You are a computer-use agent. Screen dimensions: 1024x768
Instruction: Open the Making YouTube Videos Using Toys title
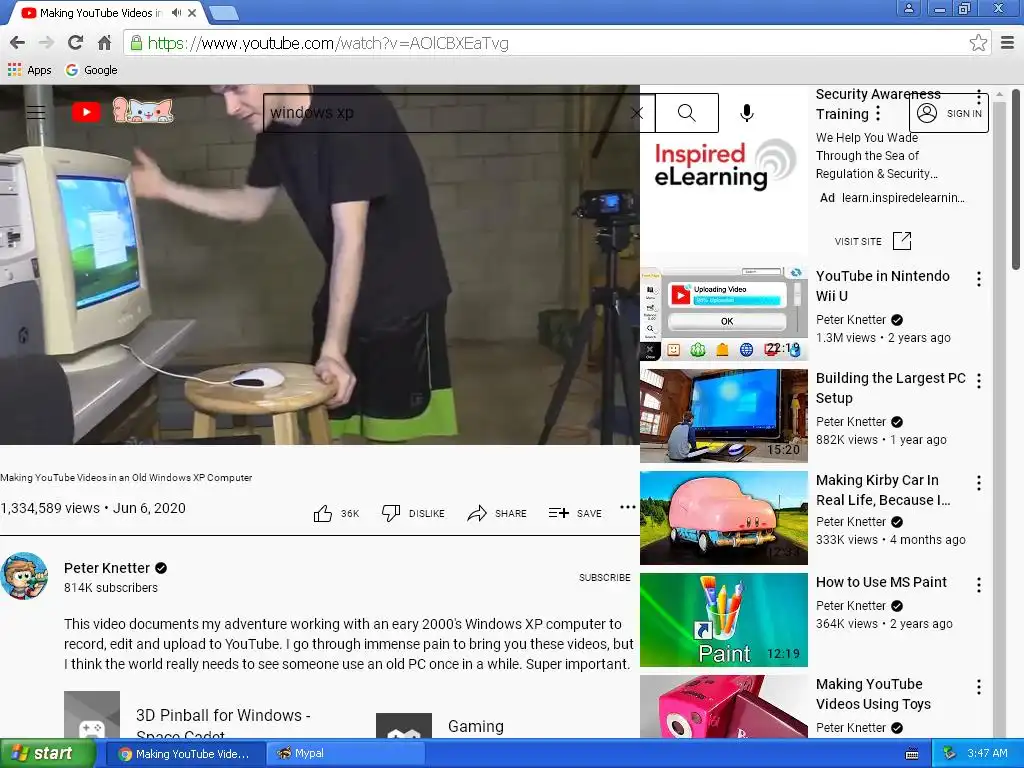(873, 694)
